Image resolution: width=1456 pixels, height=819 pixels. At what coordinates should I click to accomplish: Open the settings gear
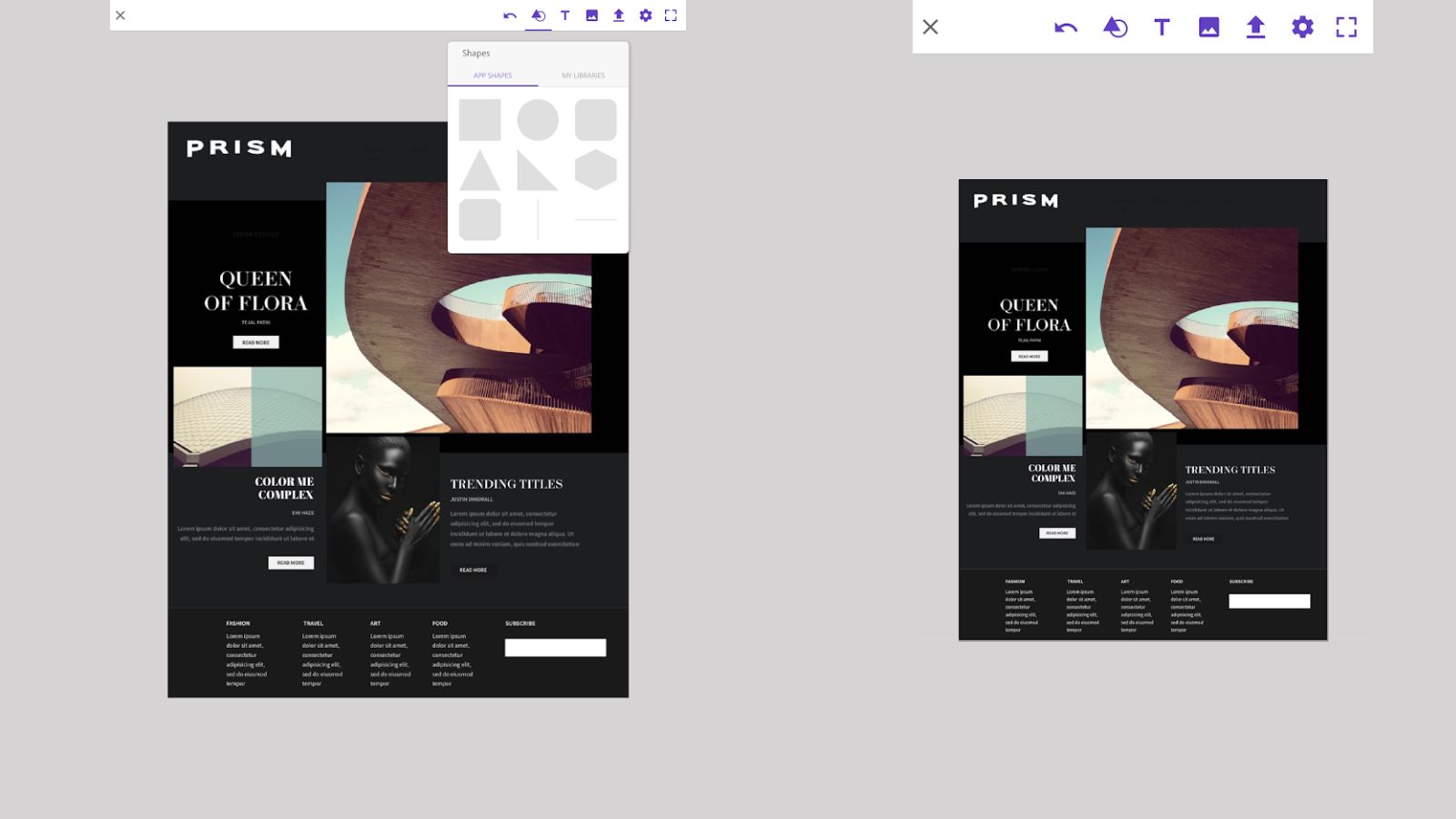pyautogui.click(x=645, y=15)
